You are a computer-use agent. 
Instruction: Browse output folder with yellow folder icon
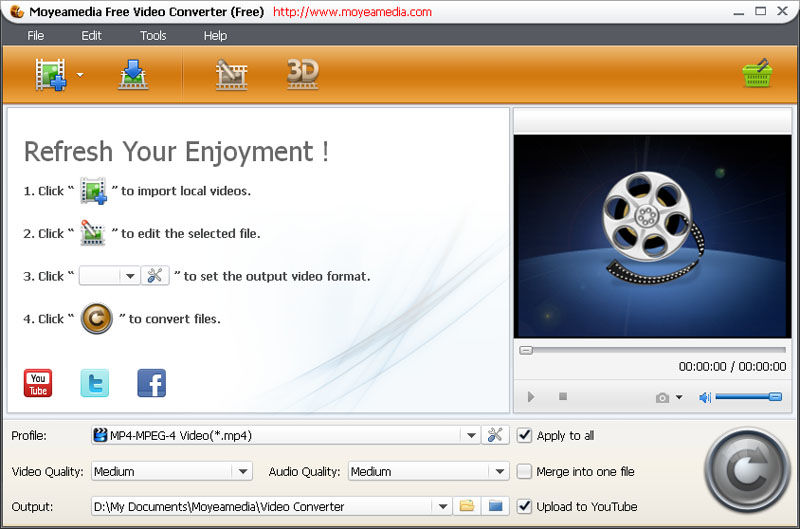click(x=467, y=506)
